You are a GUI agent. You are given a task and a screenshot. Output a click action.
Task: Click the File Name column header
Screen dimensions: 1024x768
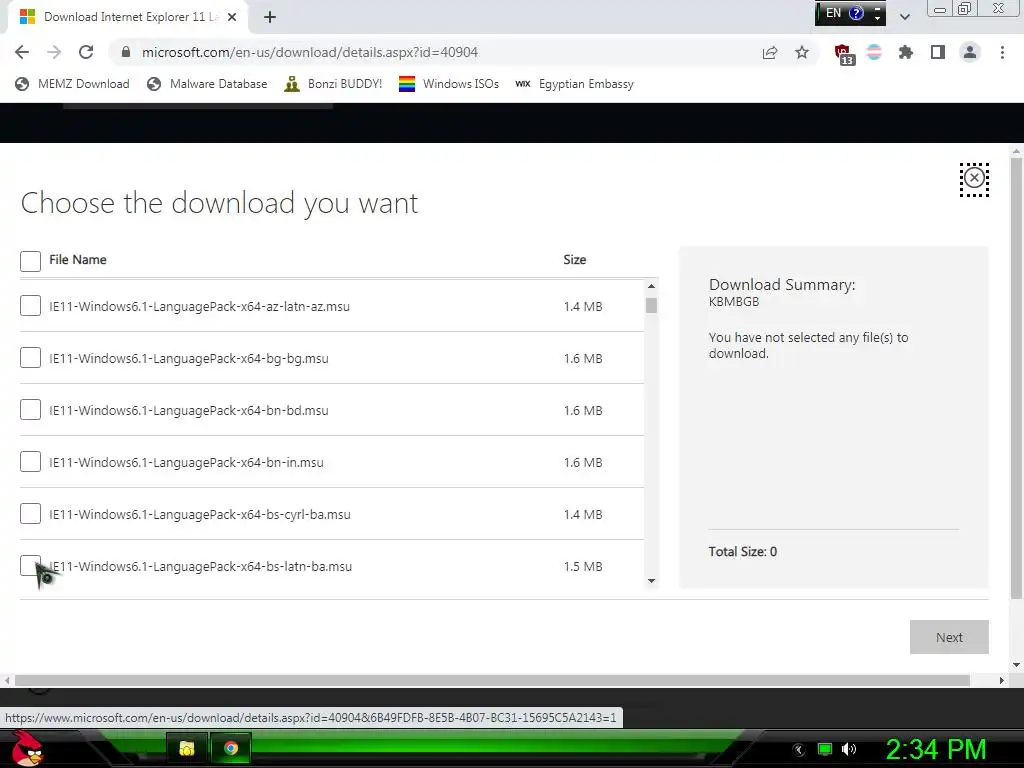(78, 259)
